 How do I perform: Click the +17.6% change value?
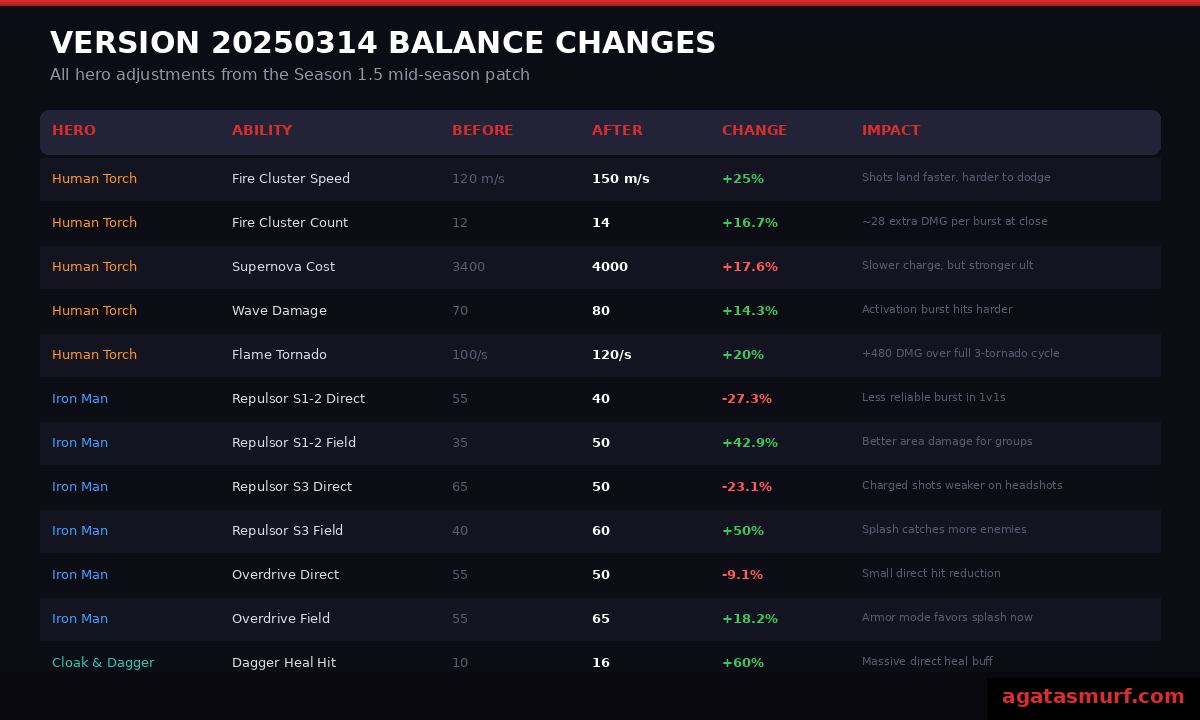750,267
